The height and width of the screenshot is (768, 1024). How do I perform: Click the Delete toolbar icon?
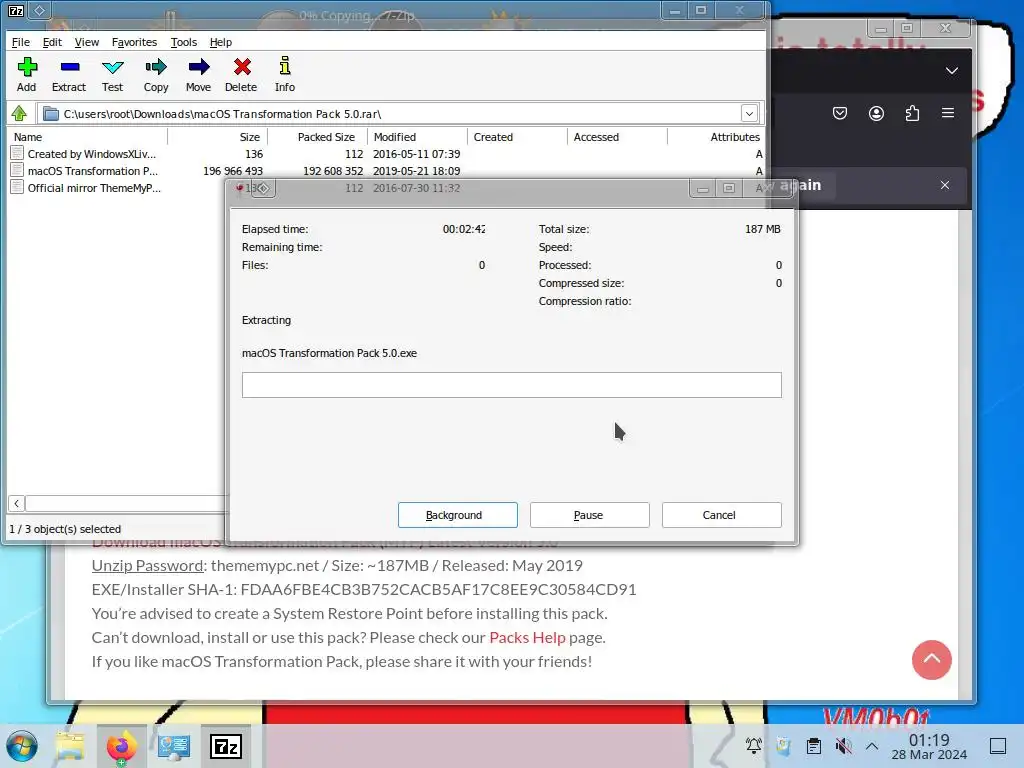241,75
